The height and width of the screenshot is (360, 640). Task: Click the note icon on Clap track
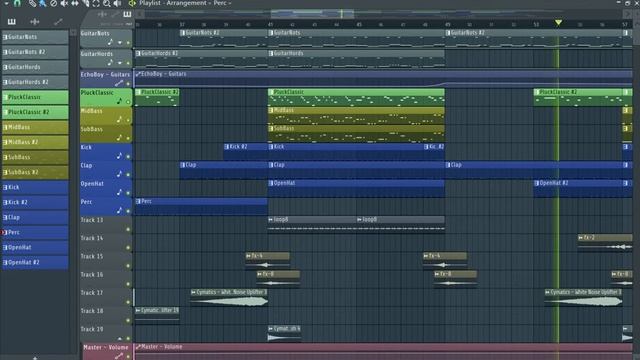[x=119, y=174]
